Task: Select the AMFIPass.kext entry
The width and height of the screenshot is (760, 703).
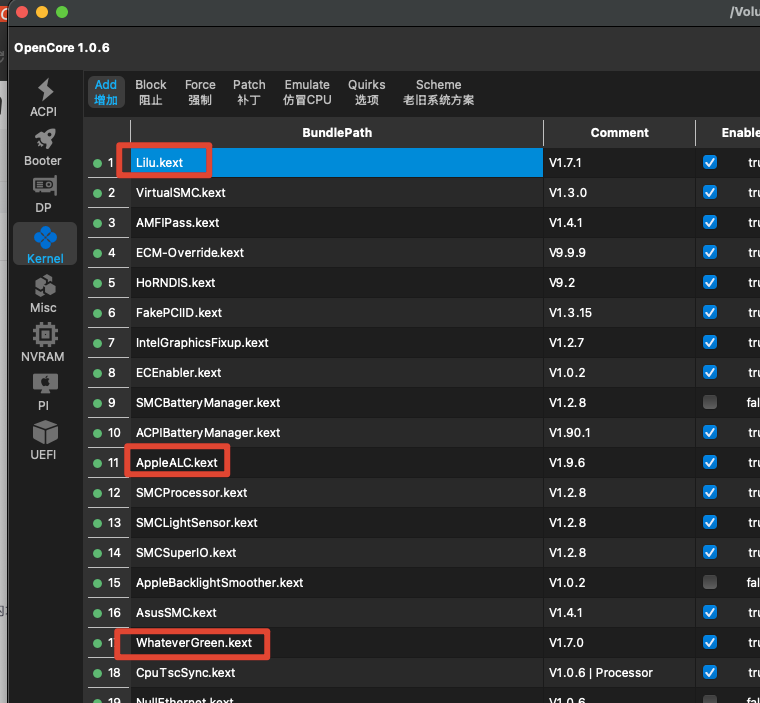Action: [337, 223]
